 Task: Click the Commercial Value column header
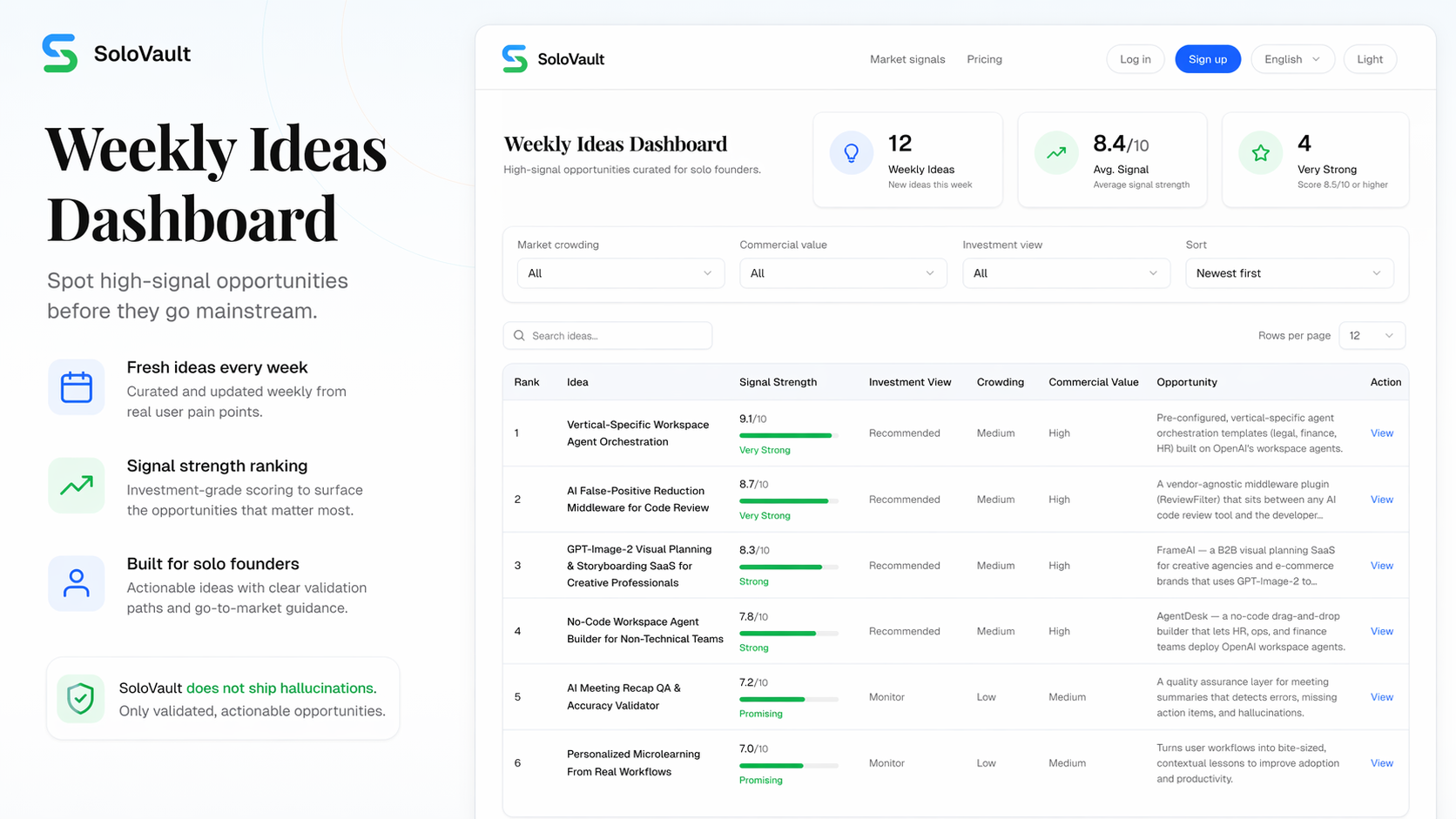pyautogui.click(x=1093, y=382)
